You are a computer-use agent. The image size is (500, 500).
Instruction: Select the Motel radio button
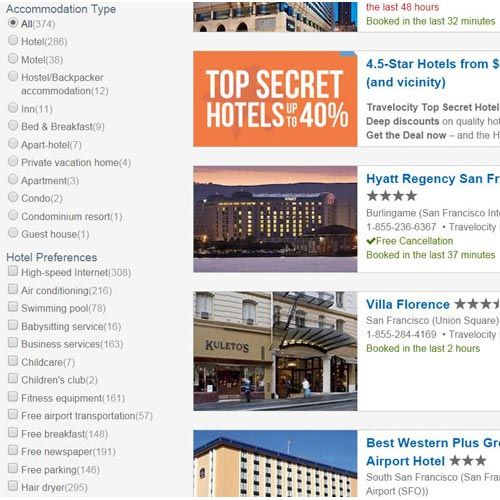[x=13, y=58]
